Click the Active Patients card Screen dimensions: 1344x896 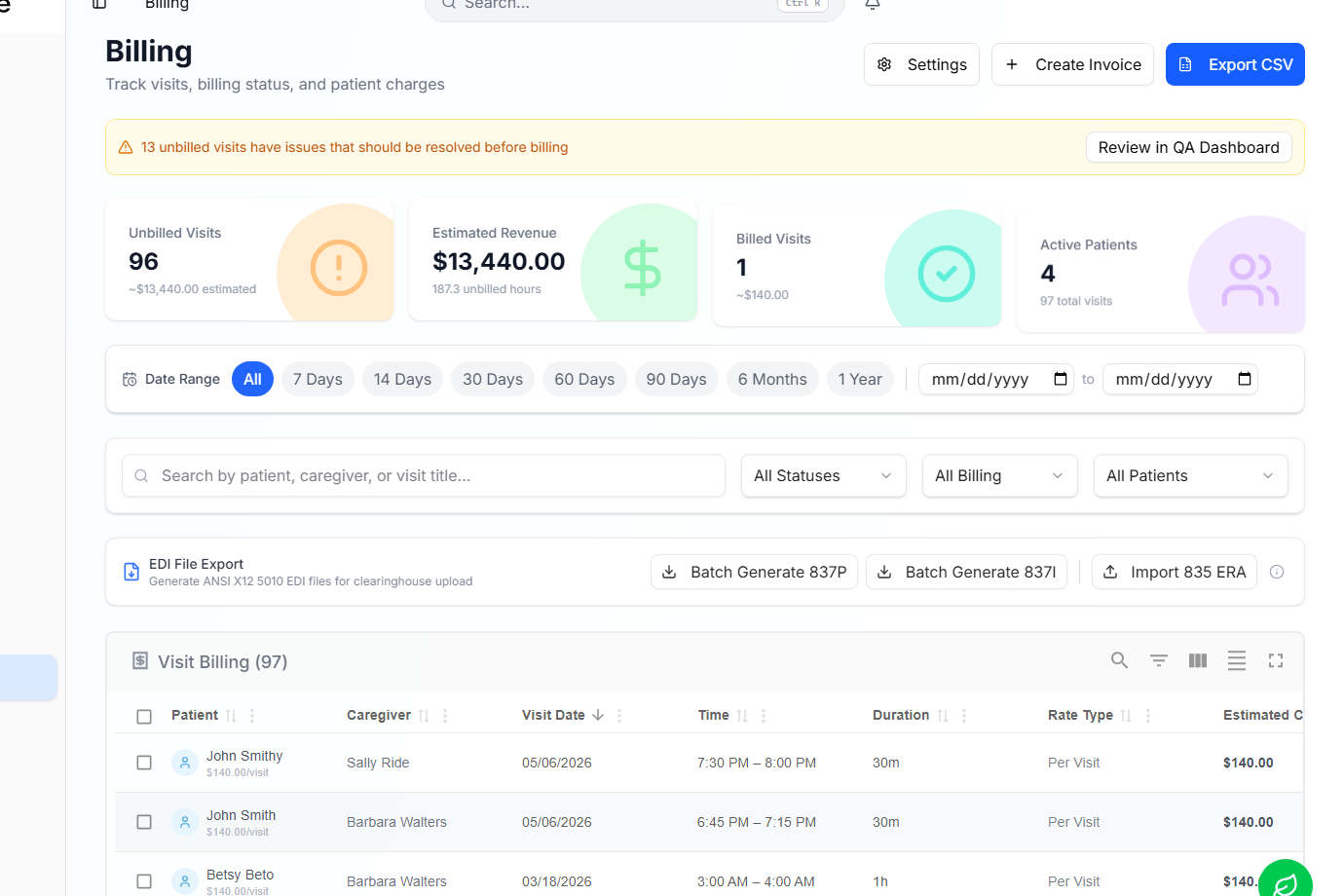point(1161,273)
